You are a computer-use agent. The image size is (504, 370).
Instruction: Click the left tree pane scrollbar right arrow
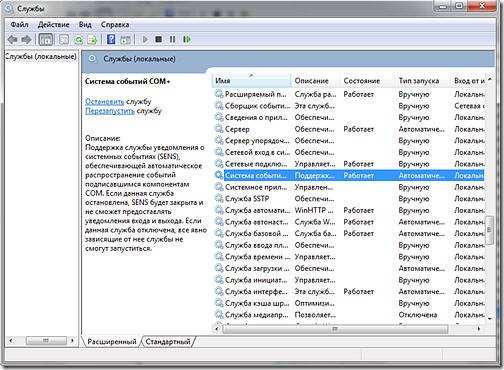pos(72,341)
